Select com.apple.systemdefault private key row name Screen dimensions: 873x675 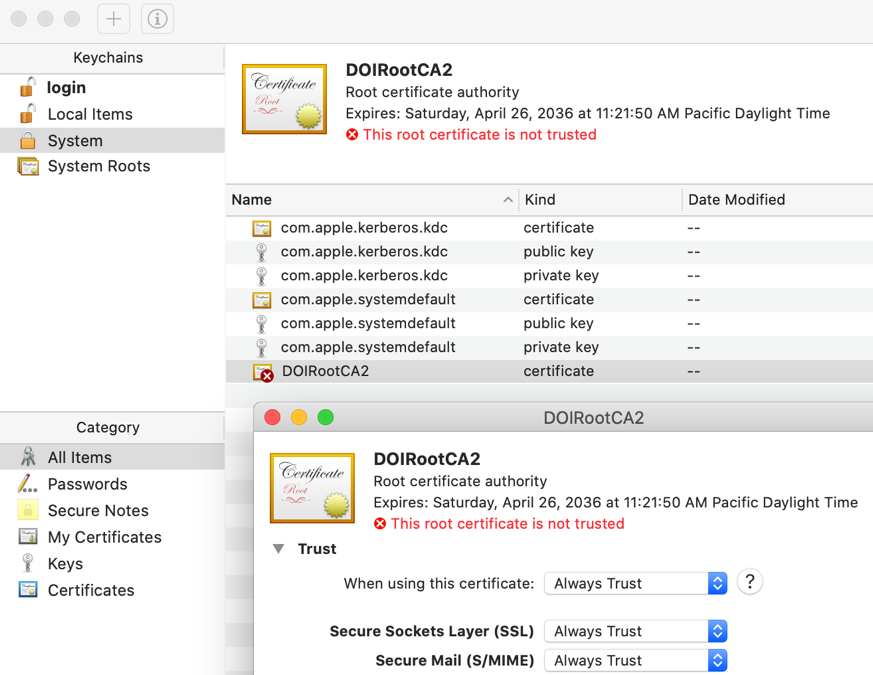[x=368, y=348]
